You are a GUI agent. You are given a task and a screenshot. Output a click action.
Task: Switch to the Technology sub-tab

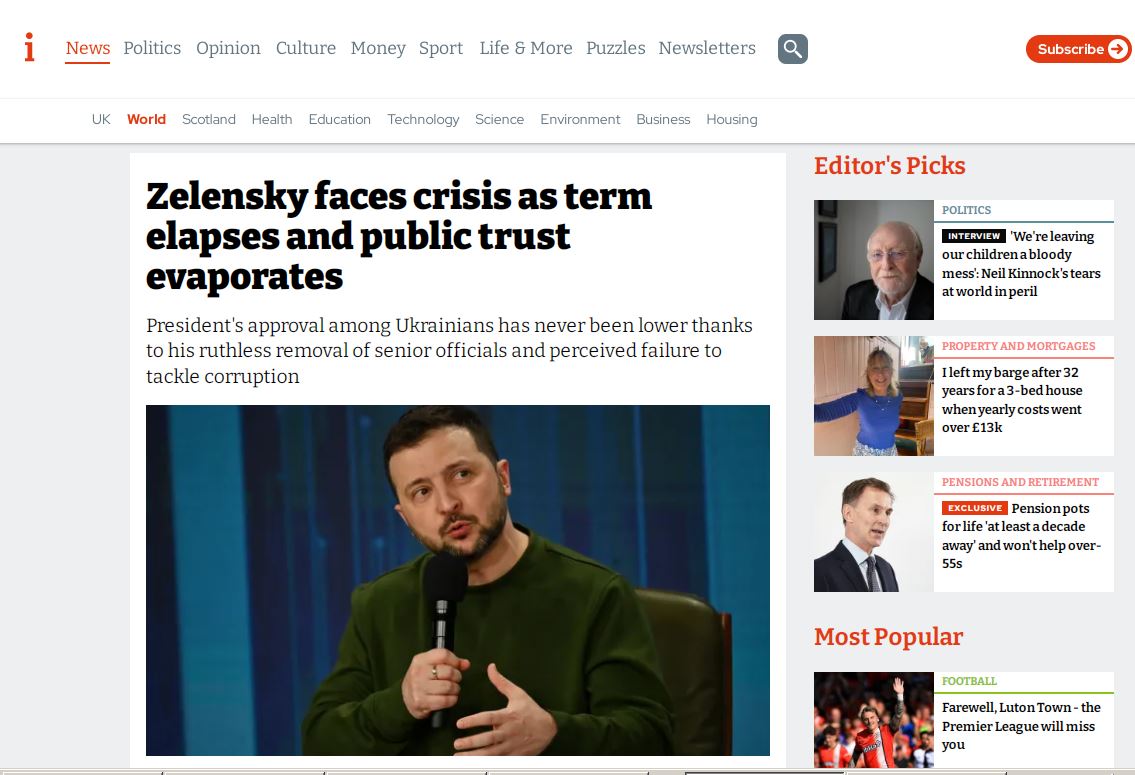click(x=423, y=119)
